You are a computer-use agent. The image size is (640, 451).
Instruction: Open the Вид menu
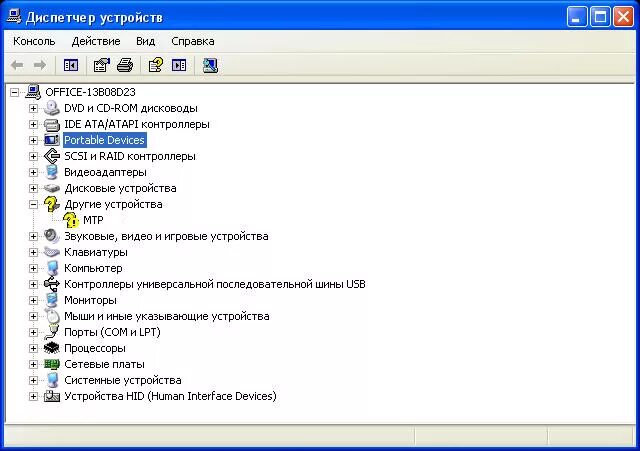[x=145, y=41]
